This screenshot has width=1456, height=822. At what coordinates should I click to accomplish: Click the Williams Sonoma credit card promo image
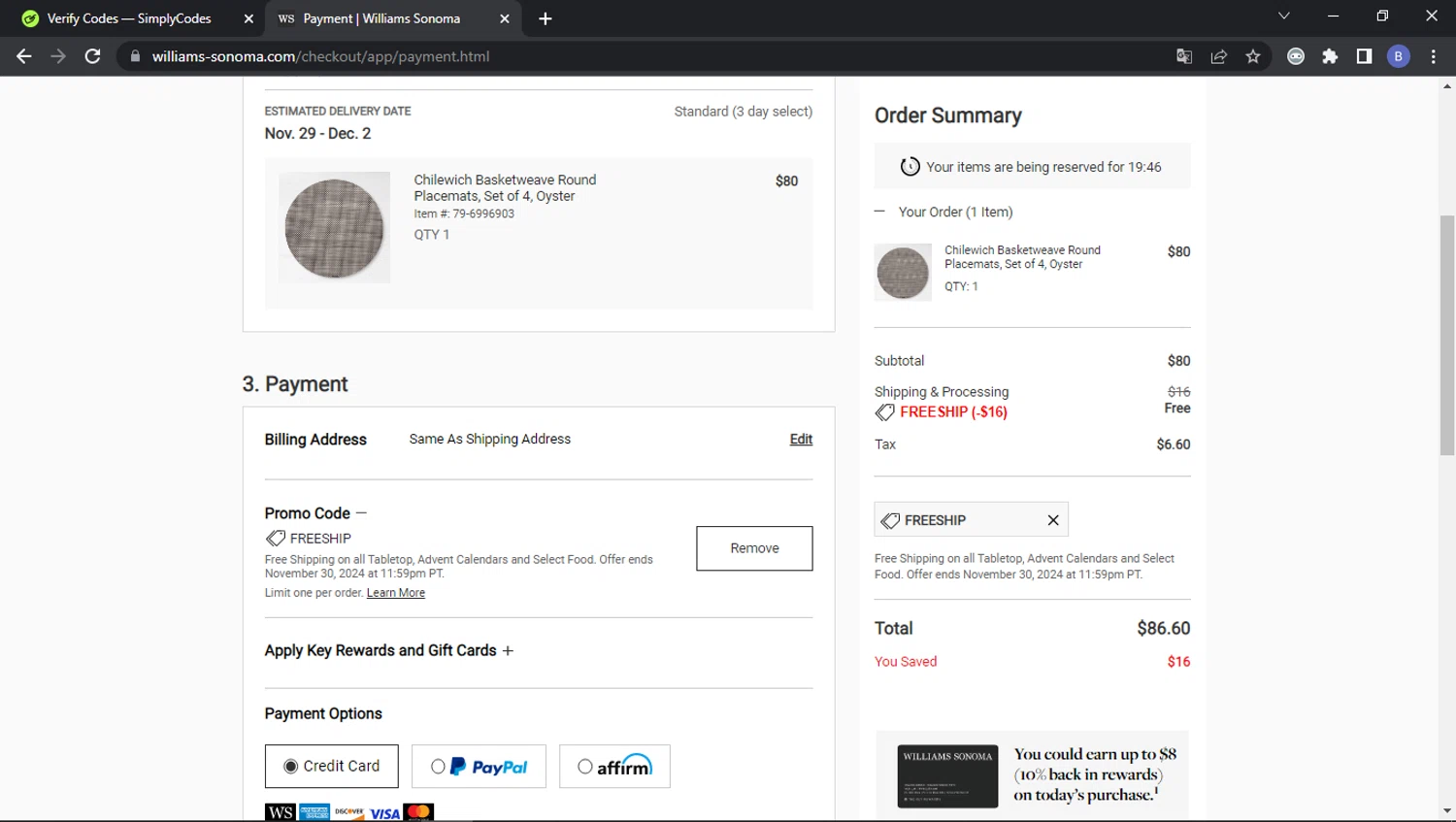947,776
